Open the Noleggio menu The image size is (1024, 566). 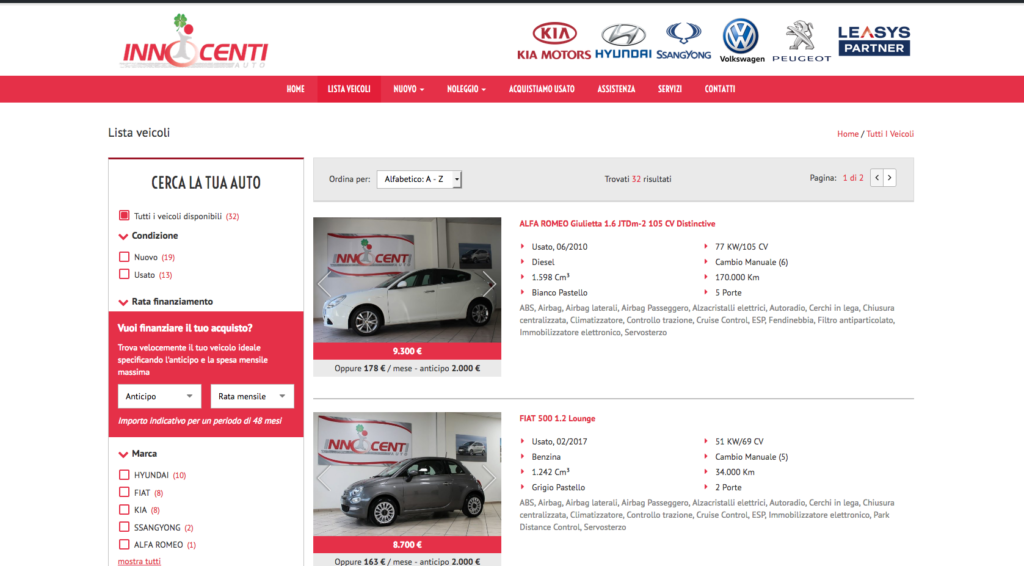466,89
